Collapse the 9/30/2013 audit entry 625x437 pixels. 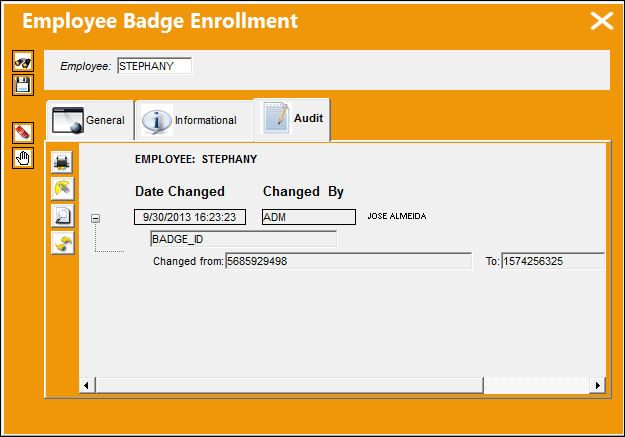95,218
